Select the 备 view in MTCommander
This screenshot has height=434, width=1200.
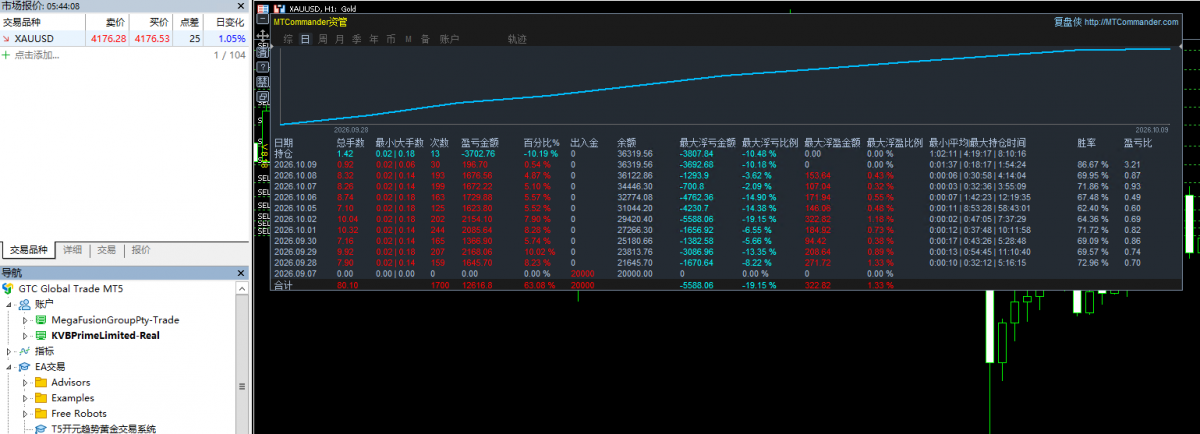(x=425, y=39)
